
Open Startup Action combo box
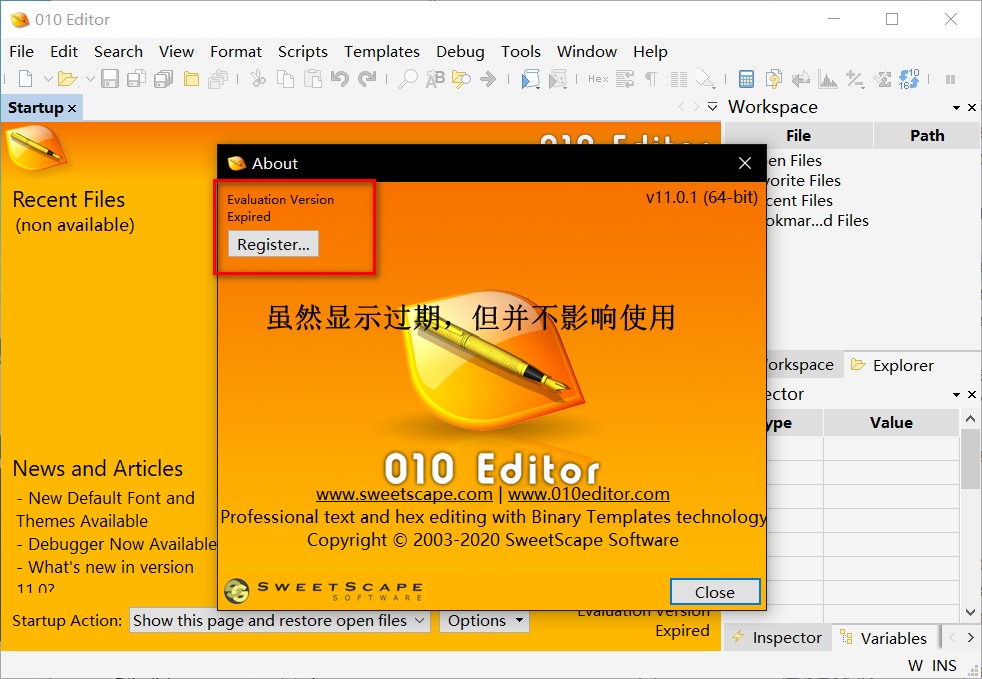coord(279,621)
